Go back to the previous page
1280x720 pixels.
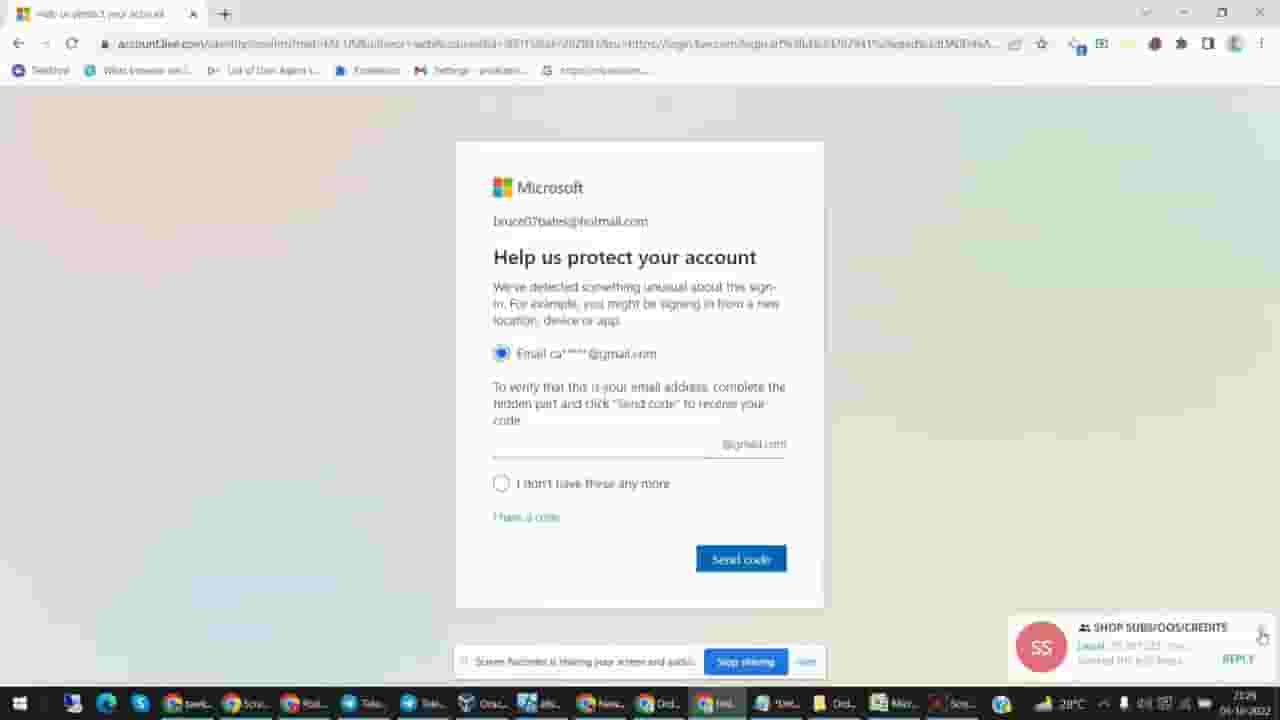tap(18, 44)
